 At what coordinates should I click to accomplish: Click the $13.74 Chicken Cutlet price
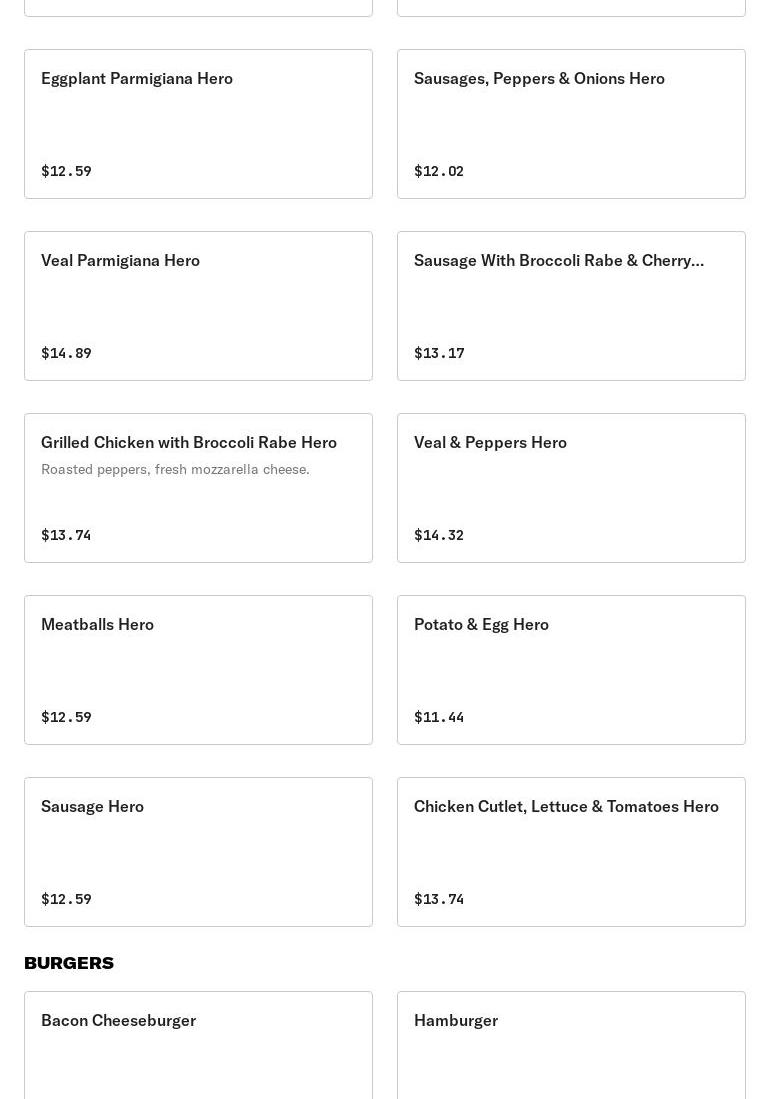click(x=439, y=899)
